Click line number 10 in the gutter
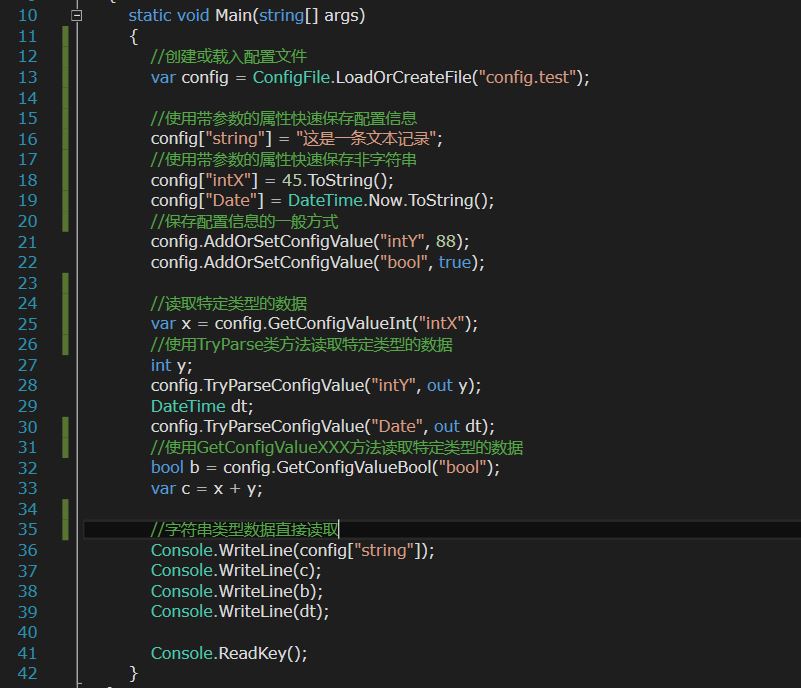 click(x=28, y=15)
